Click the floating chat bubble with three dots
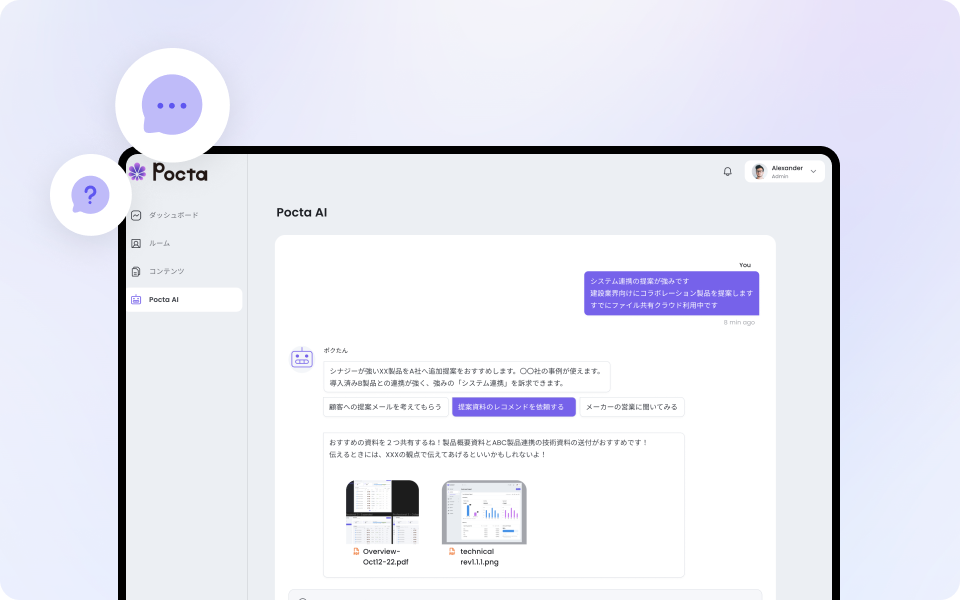This screenshot has height=600, width=960. (x=172, y=105)
